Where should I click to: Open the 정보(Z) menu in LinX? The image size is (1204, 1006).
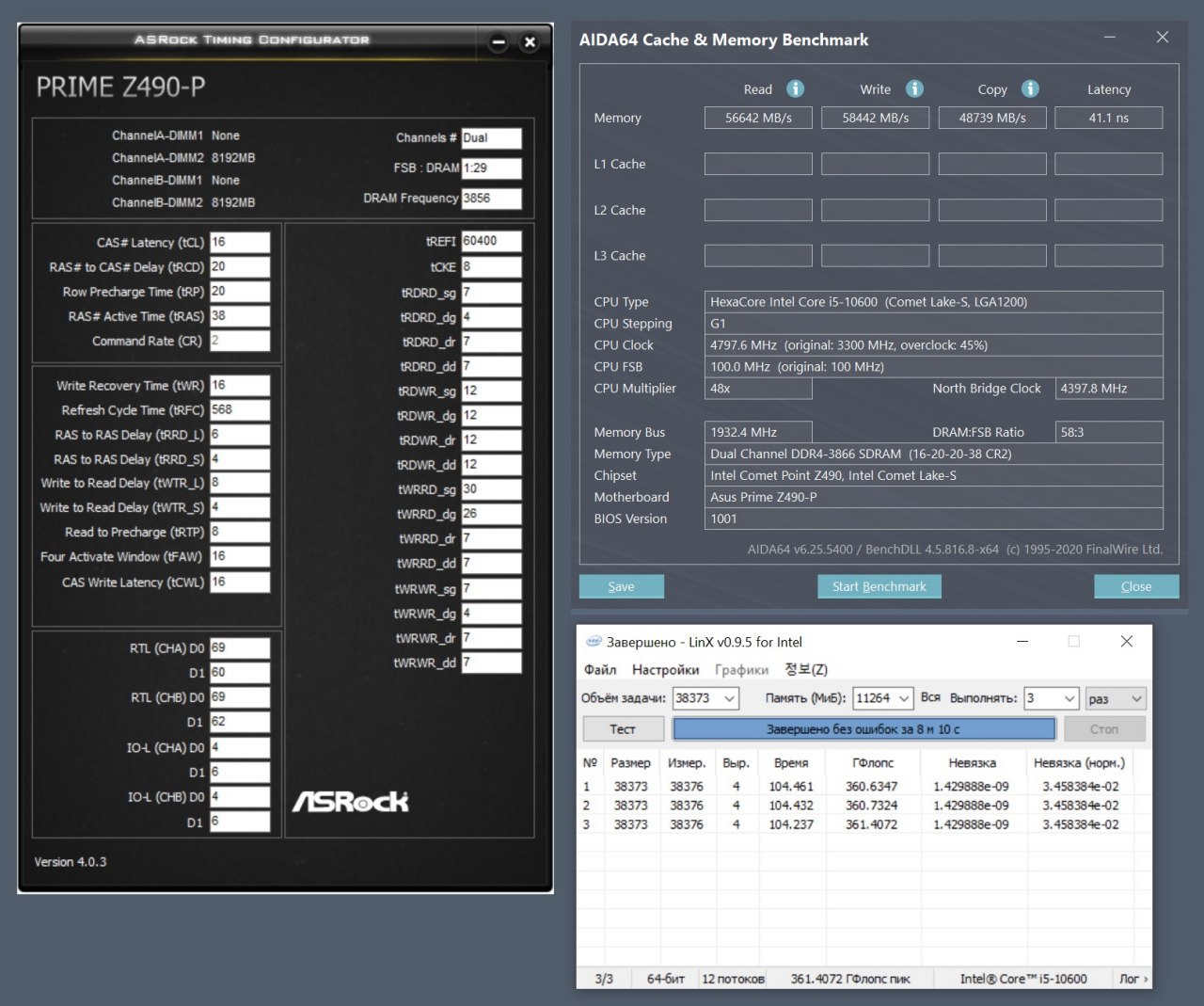click(x=806, y=670)
